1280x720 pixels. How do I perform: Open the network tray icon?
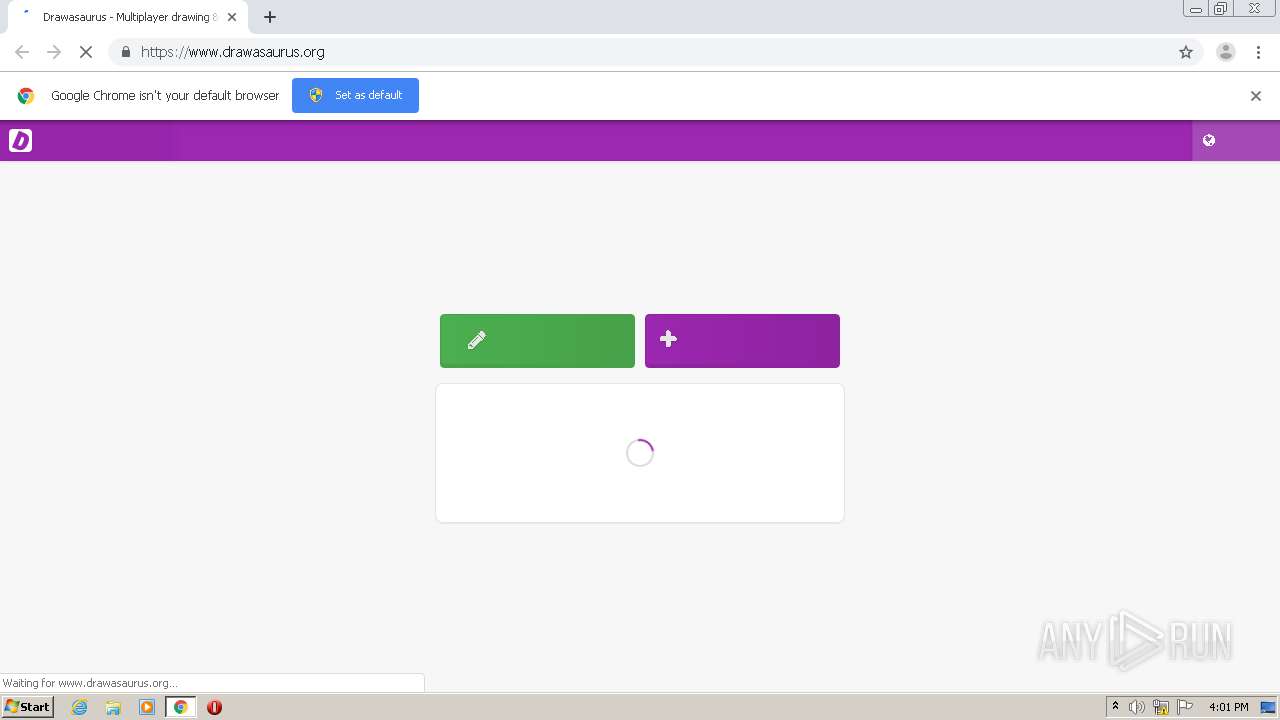pyautogui.click(x=1161, y=707)
